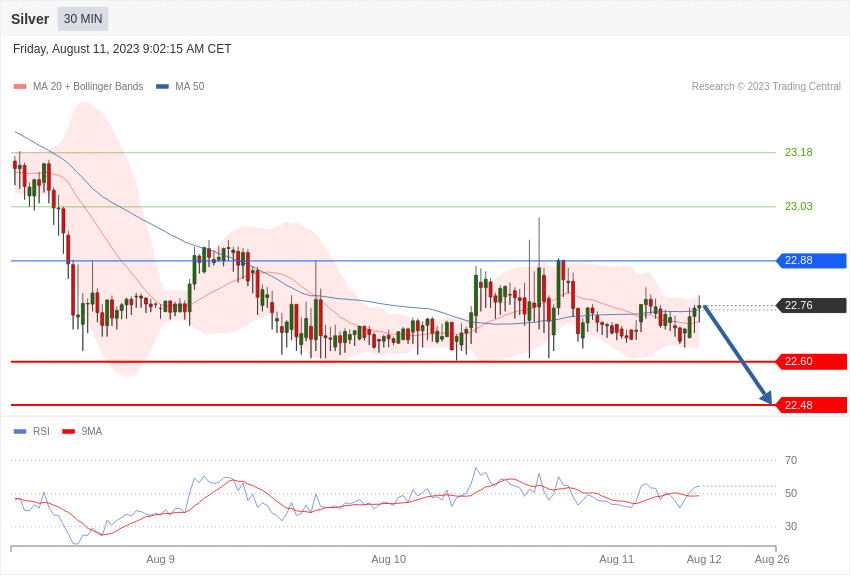
Task: Click the 23.03 resistance level label
Action: point(799,206)
